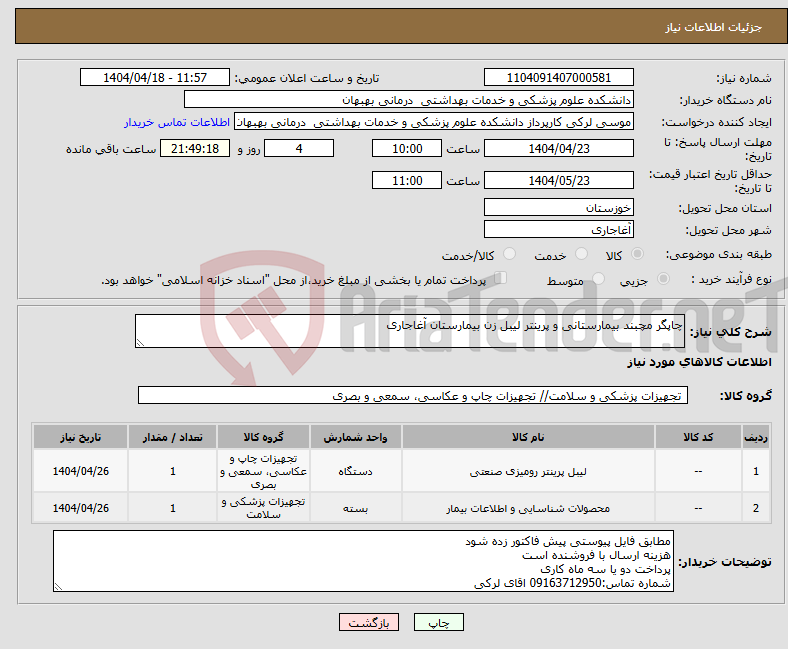Click the توضیحات خریدار notes textarea

[363, 561]
